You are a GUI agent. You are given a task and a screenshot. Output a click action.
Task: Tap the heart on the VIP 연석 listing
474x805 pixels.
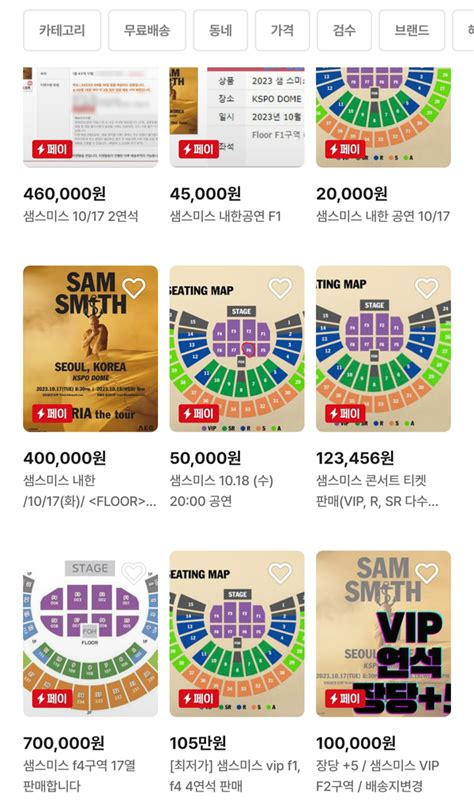(427, 573)
